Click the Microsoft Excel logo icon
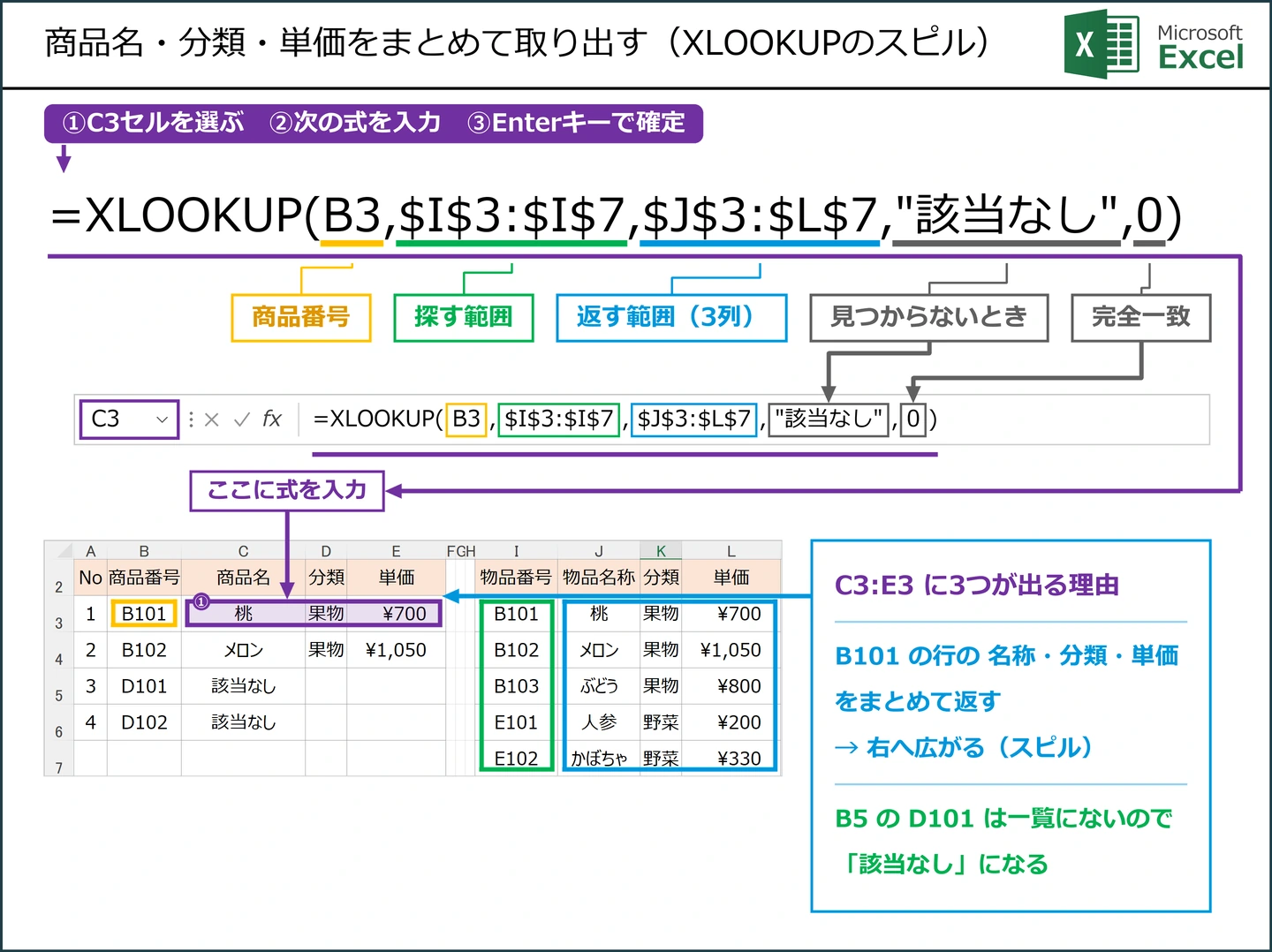 click(x=1101, y=44)
